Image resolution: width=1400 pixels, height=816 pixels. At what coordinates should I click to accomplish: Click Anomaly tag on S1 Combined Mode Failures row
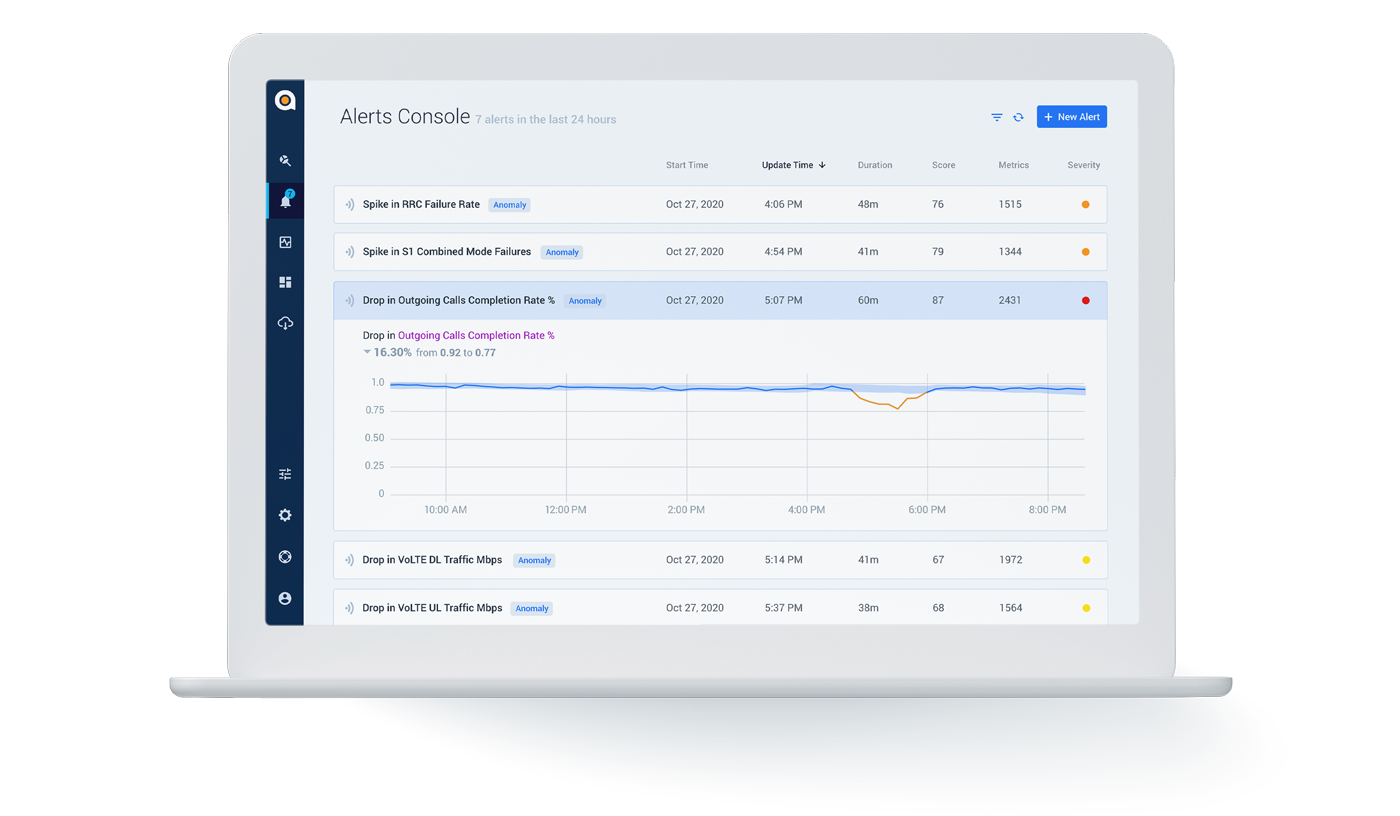(562, 253)
